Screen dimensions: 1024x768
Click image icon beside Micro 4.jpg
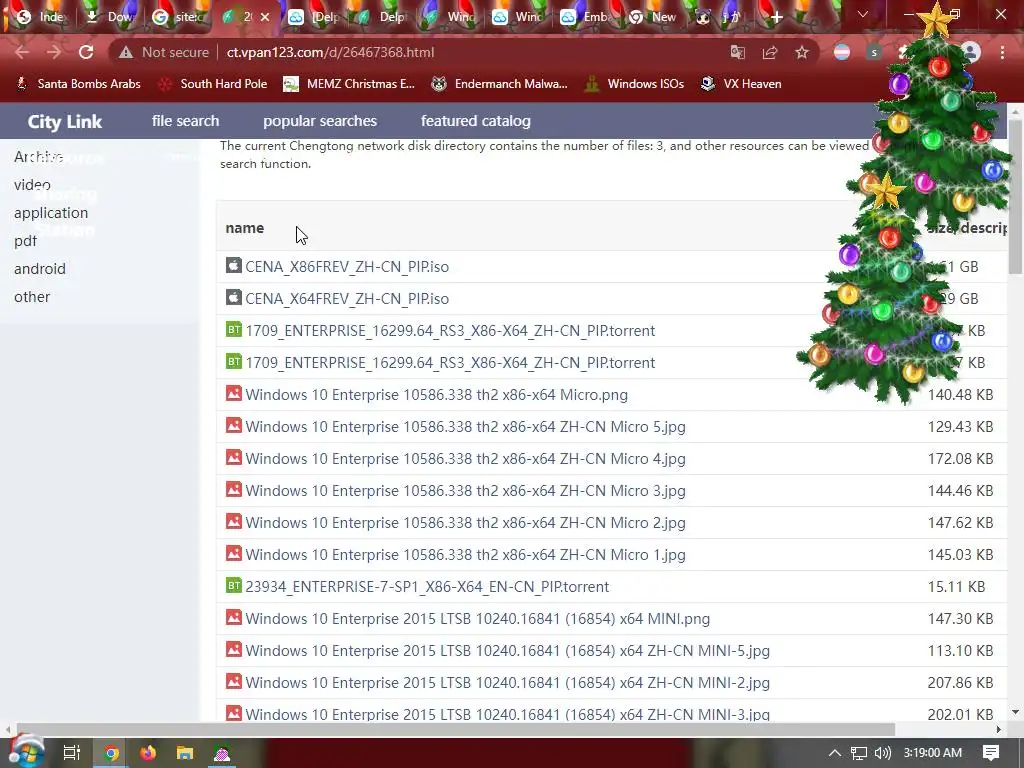click(234, 457)
